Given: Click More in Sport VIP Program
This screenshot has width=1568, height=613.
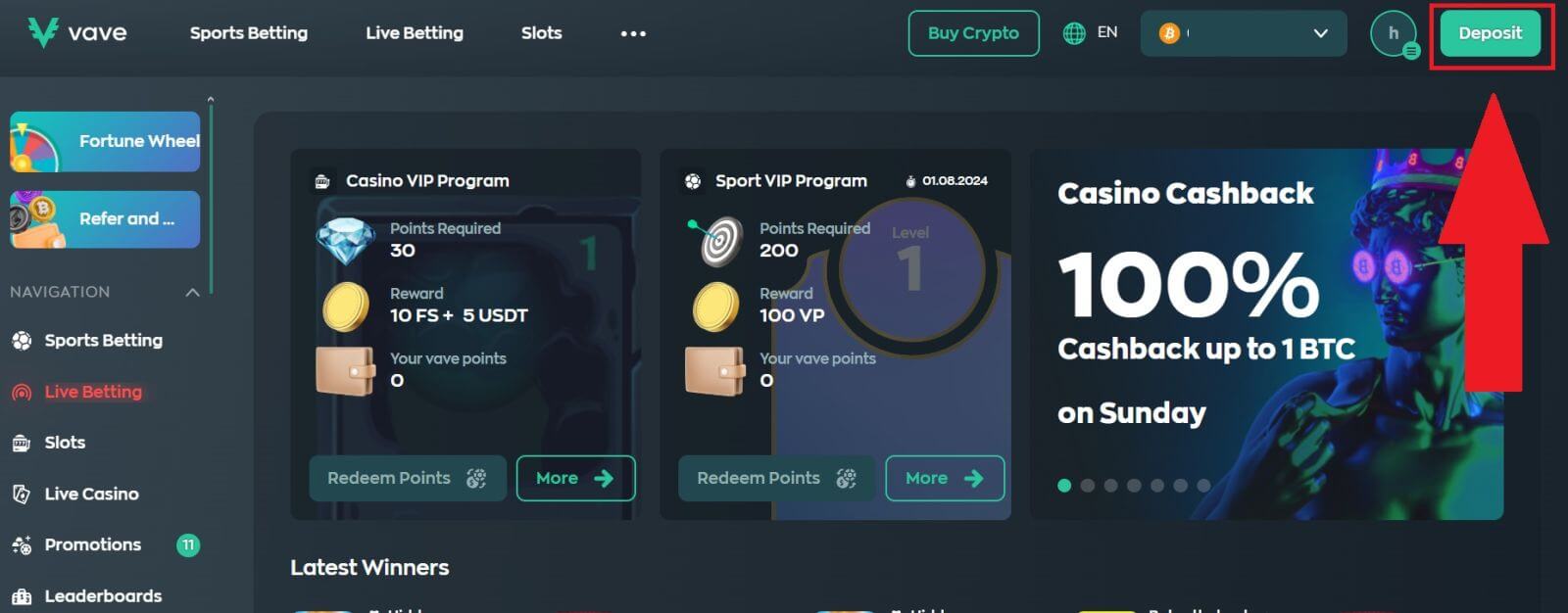Looking at the screenshot, I should tap(945, 478).
